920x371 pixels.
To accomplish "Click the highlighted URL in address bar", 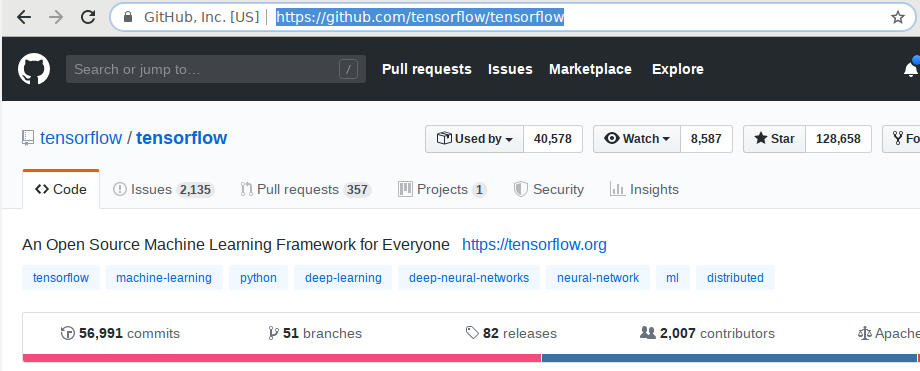I will pos(420,17).
